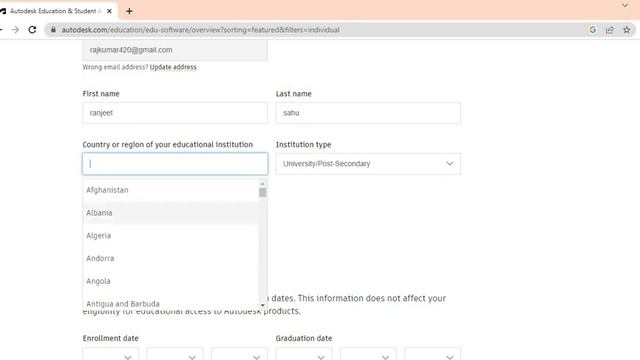640x360 pixels.
Task: Expand the tab search chevron at top right
Action: pyautogui.click(x=625, y=5)
